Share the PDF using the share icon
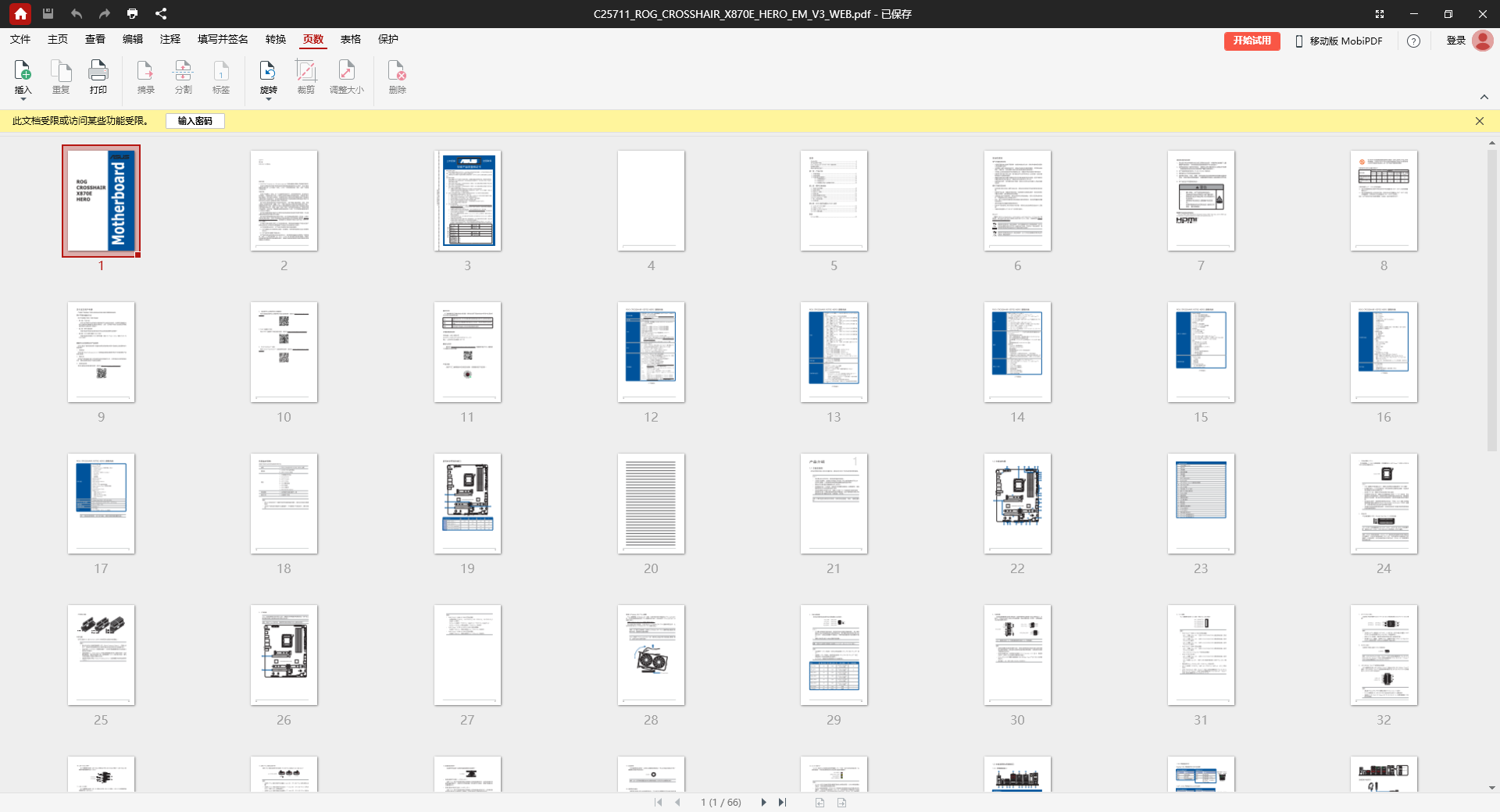 coord(161,14)
